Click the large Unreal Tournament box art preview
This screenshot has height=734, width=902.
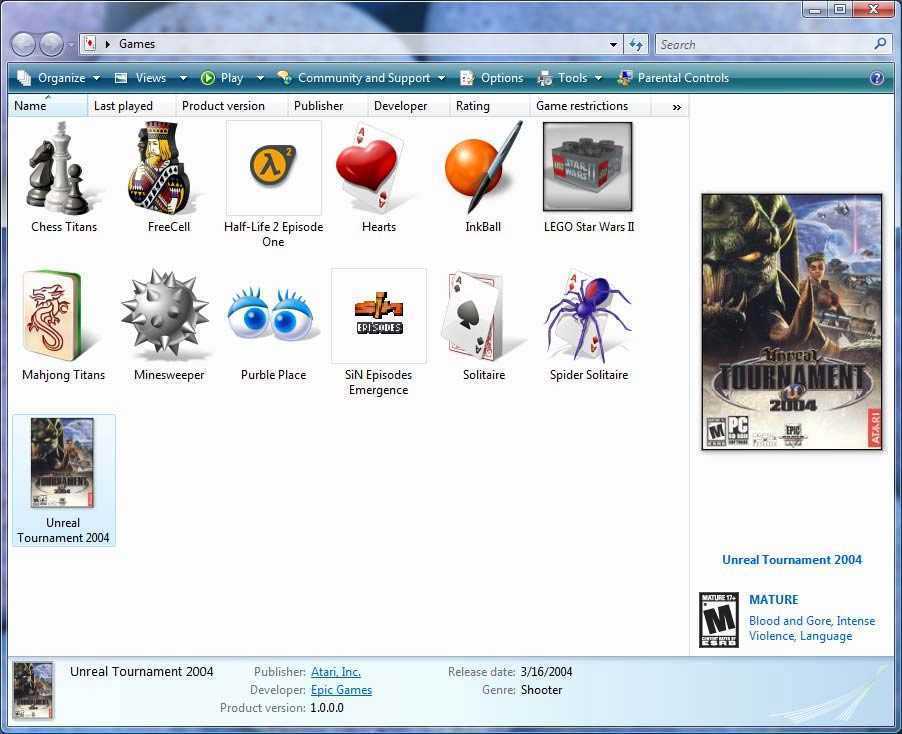792,322
